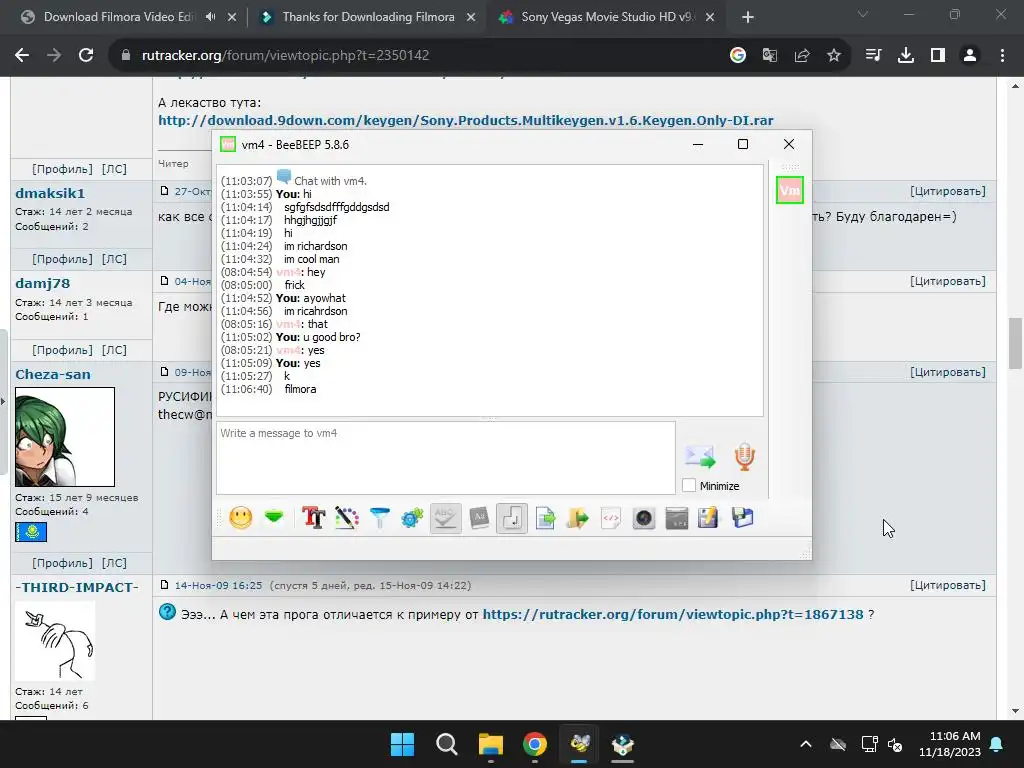Send the message with envelope arrow button
Image resolution: width=1024 pixels, height=768 pixels.
pos(700,456)
